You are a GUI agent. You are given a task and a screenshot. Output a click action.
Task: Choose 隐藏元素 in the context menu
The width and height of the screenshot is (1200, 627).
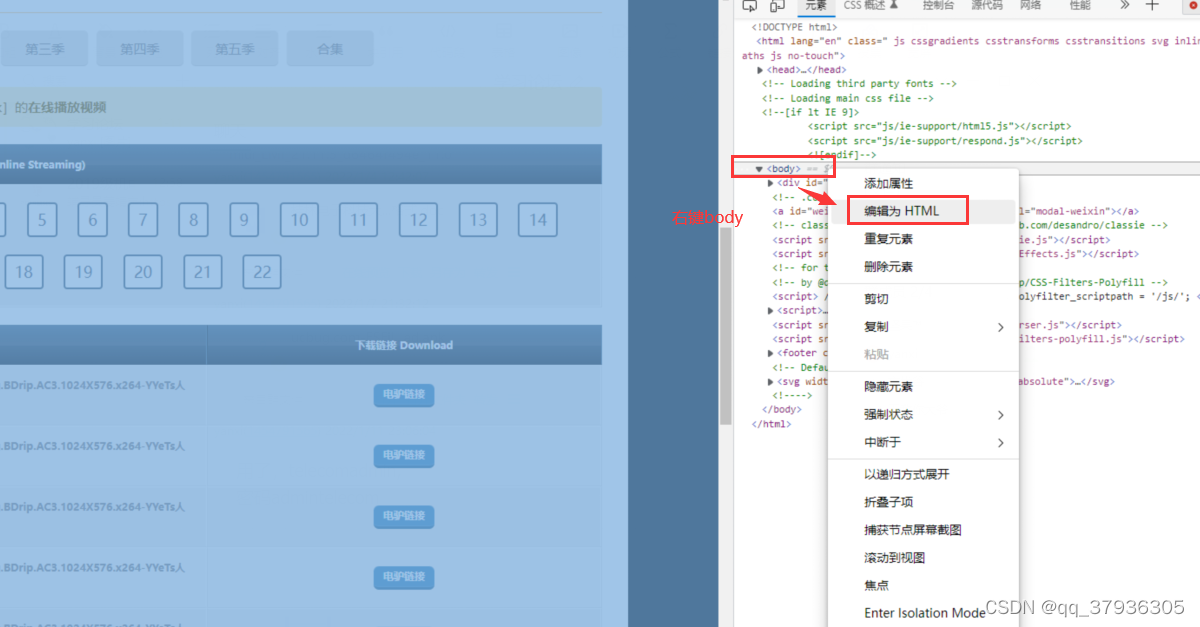[x=923, y=387]
